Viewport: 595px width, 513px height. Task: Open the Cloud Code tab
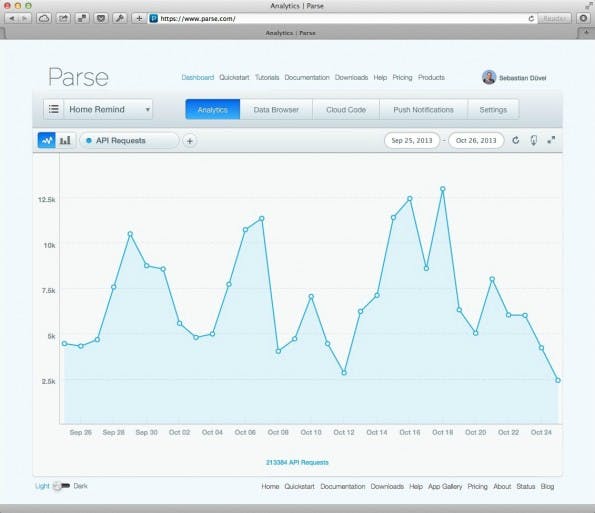pyautogui.click(x=346, y=109)
